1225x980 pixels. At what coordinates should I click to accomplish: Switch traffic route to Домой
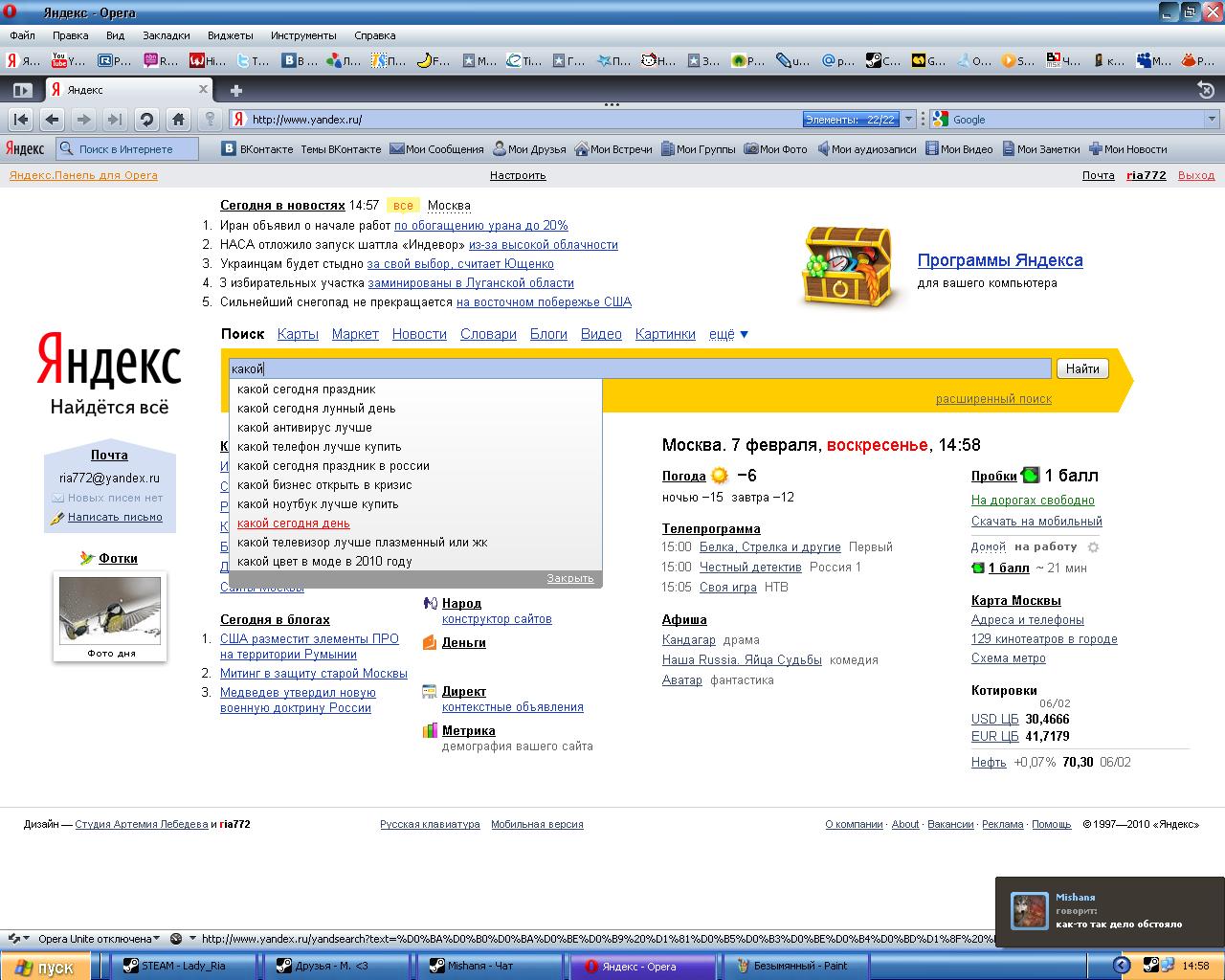[x=989, y=547]
